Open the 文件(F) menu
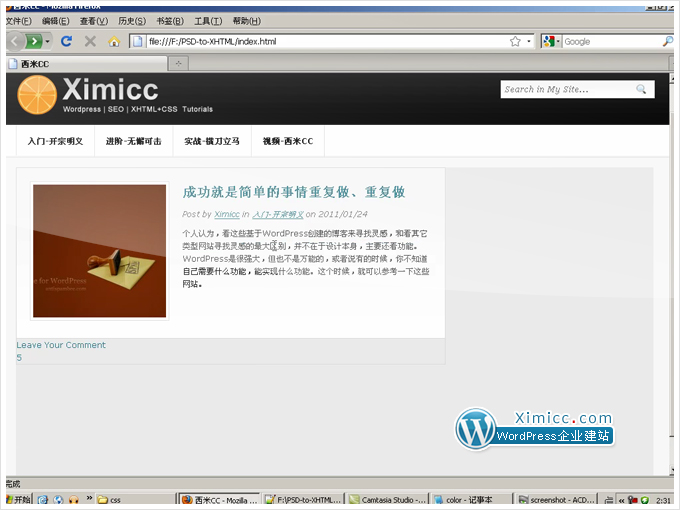Viewport: 680px width, 510px height. click(19, 21)
